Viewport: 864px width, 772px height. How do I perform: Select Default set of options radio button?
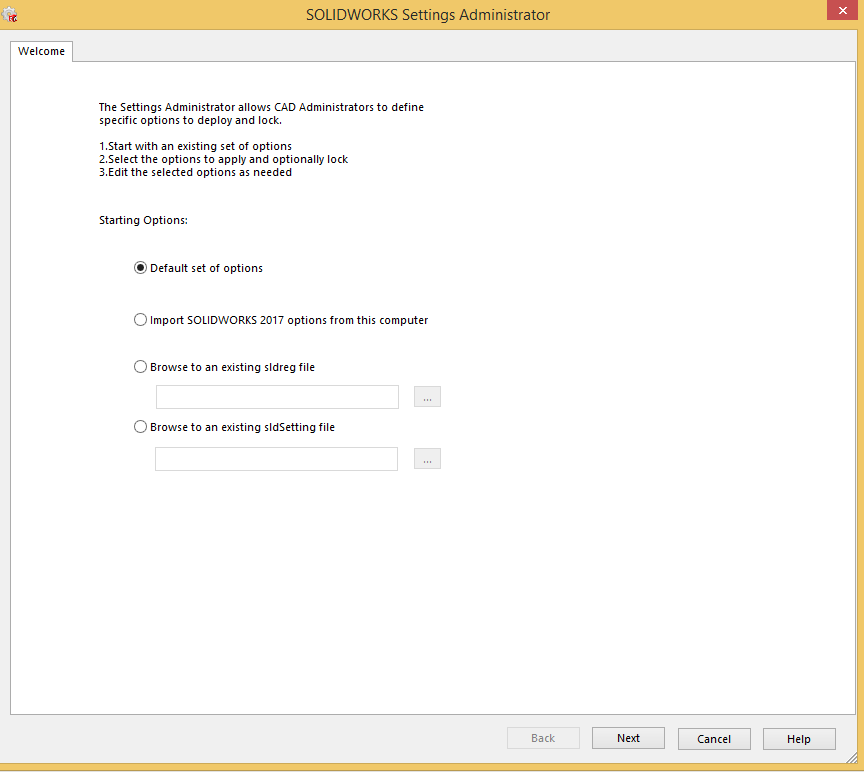pyautogui.click(x=141, y=268)
